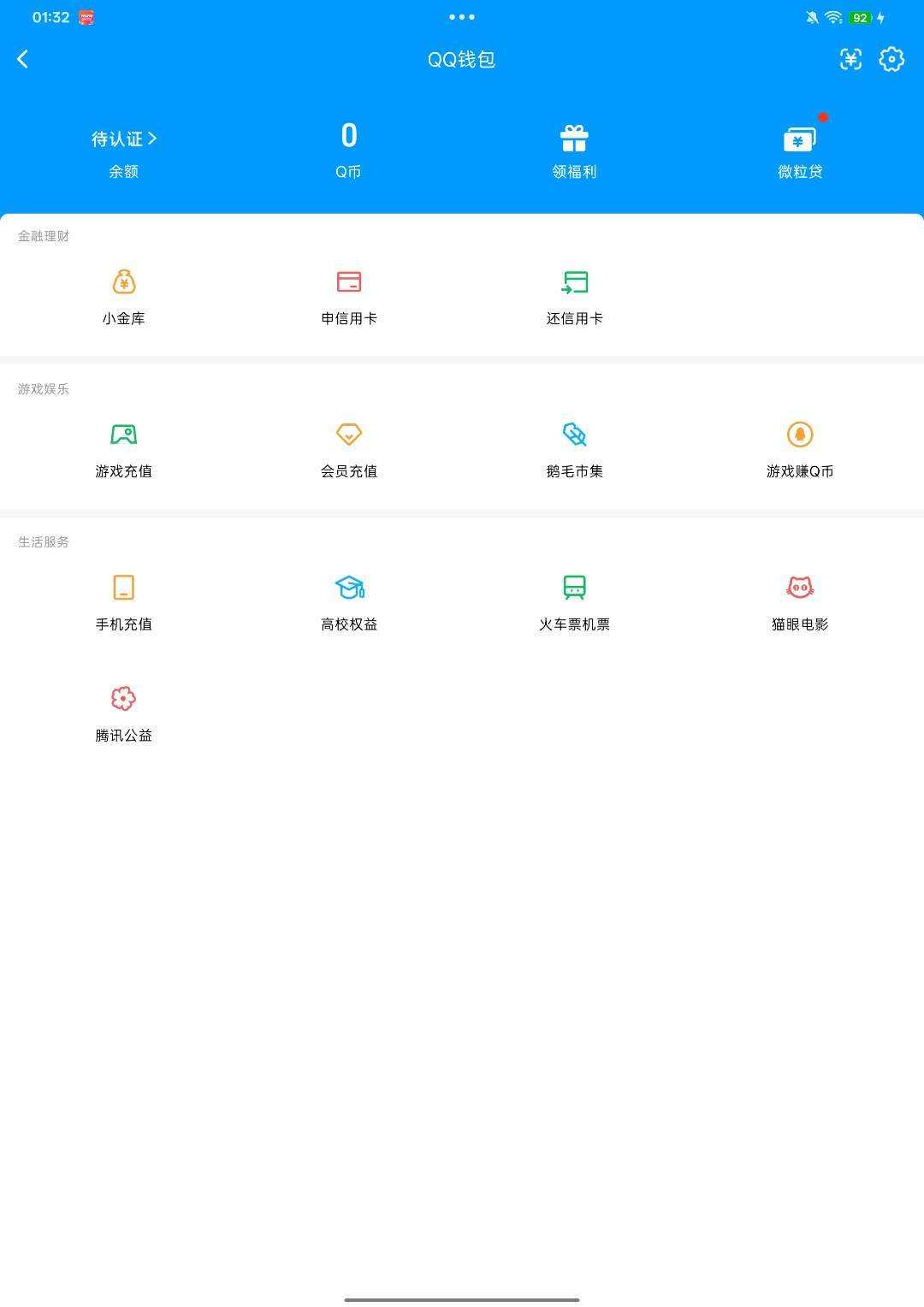The height and width of the screenshot is (1307, 924).
Task: Open 小金库 money bag icon
Action: tap(124, 281)
